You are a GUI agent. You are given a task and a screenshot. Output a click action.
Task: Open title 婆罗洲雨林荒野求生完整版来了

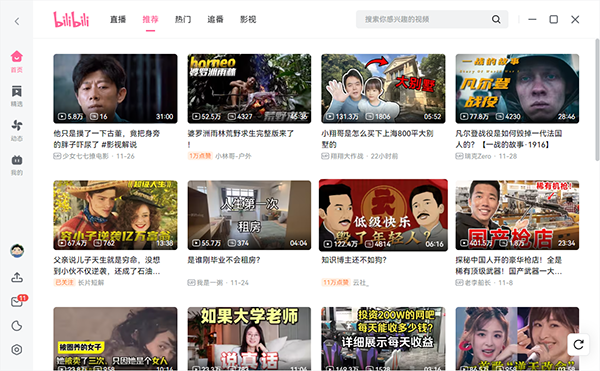pyautogui.click(x=240, y=139)
